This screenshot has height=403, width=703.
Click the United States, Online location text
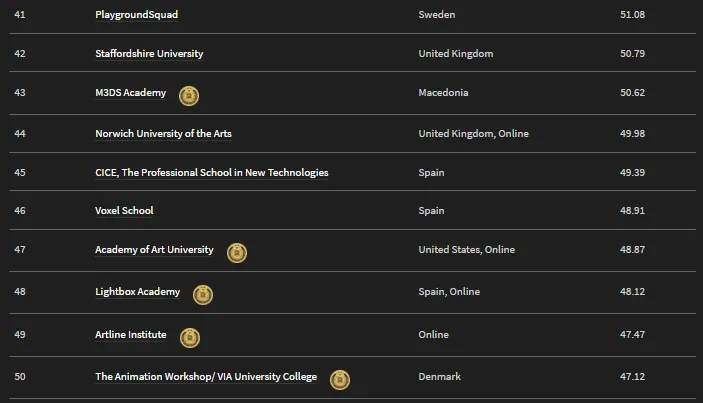[467, 250]
